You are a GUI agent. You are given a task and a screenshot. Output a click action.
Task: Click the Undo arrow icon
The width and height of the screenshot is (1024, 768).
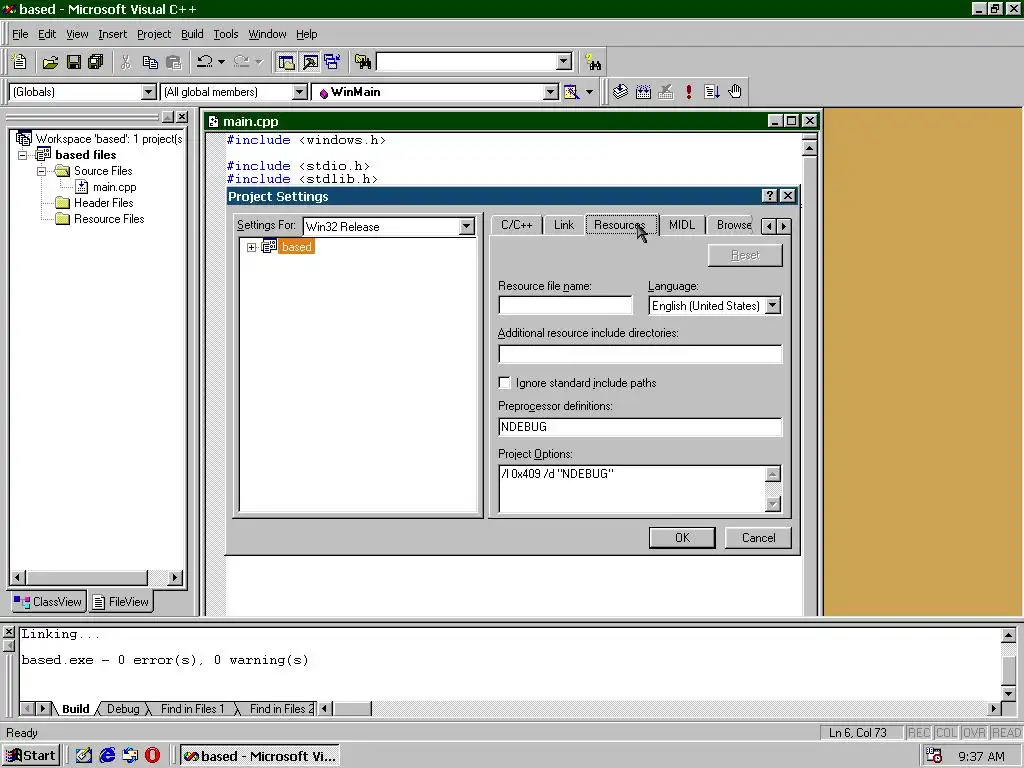click(x=204, y=62)
